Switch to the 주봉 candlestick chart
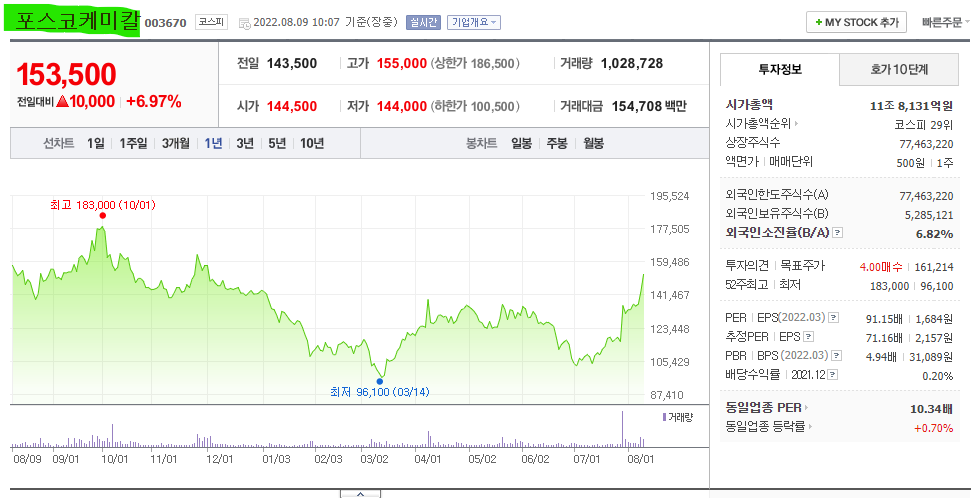Image resolution: width=980 pixels, height=498 pixels. 557,144
